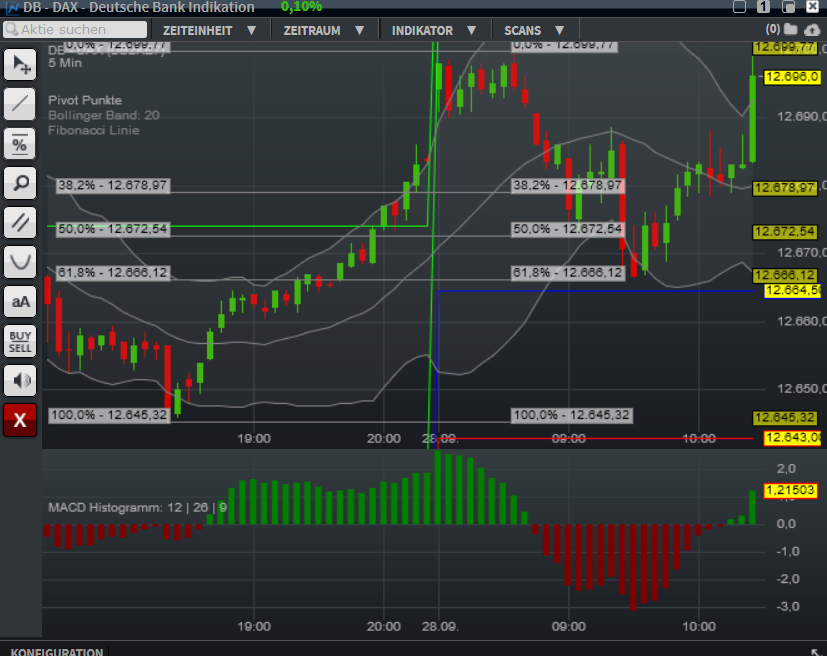Open the aA text annotation tool
827x656 pixels.
point(20,301)
